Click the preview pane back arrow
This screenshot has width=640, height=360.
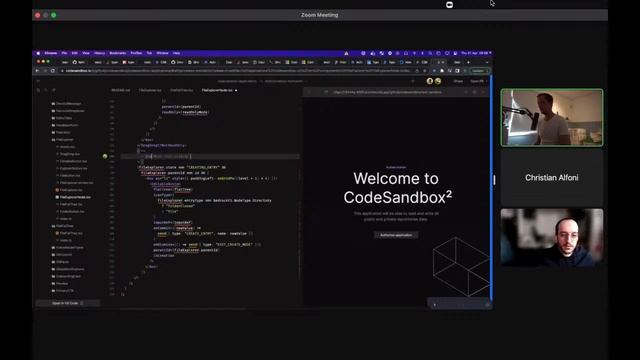pos(309,92)
